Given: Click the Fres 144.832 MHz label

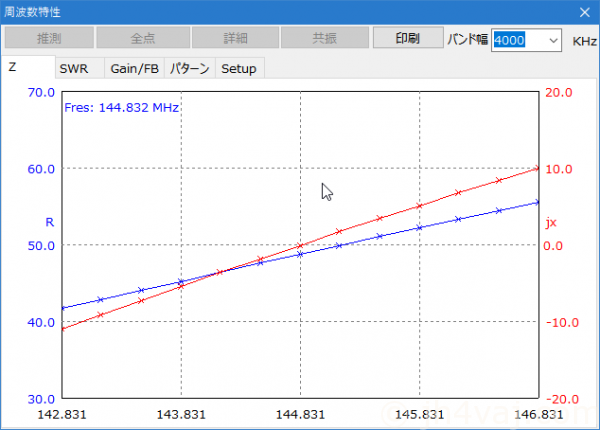Looking at the screenshot, I should (x=121, y=107).
